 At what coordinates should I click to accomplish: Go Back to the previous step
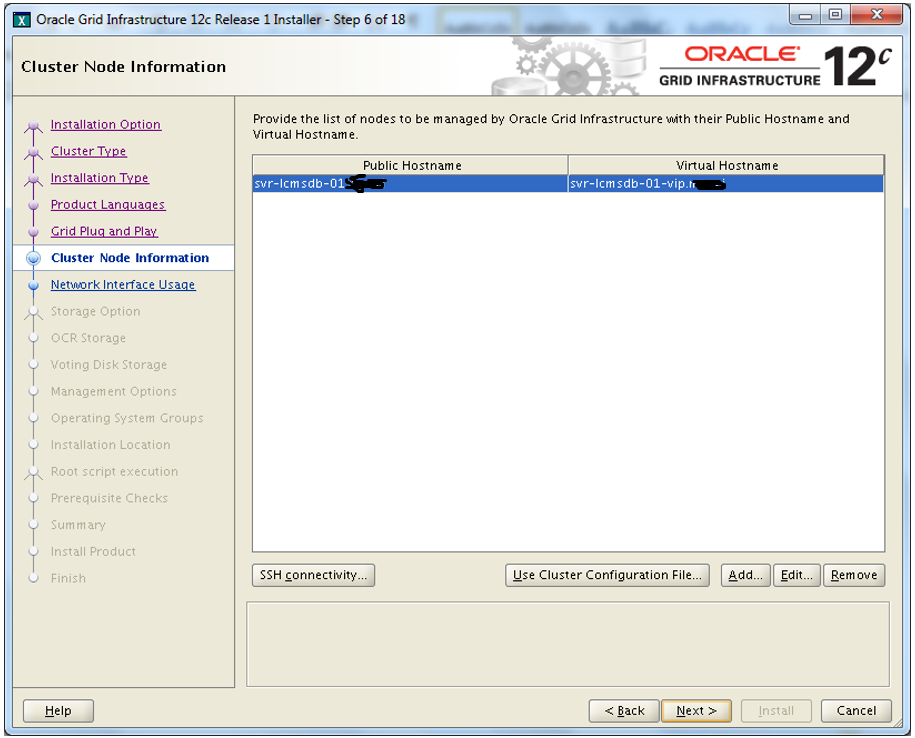click(x=624, y=711)
